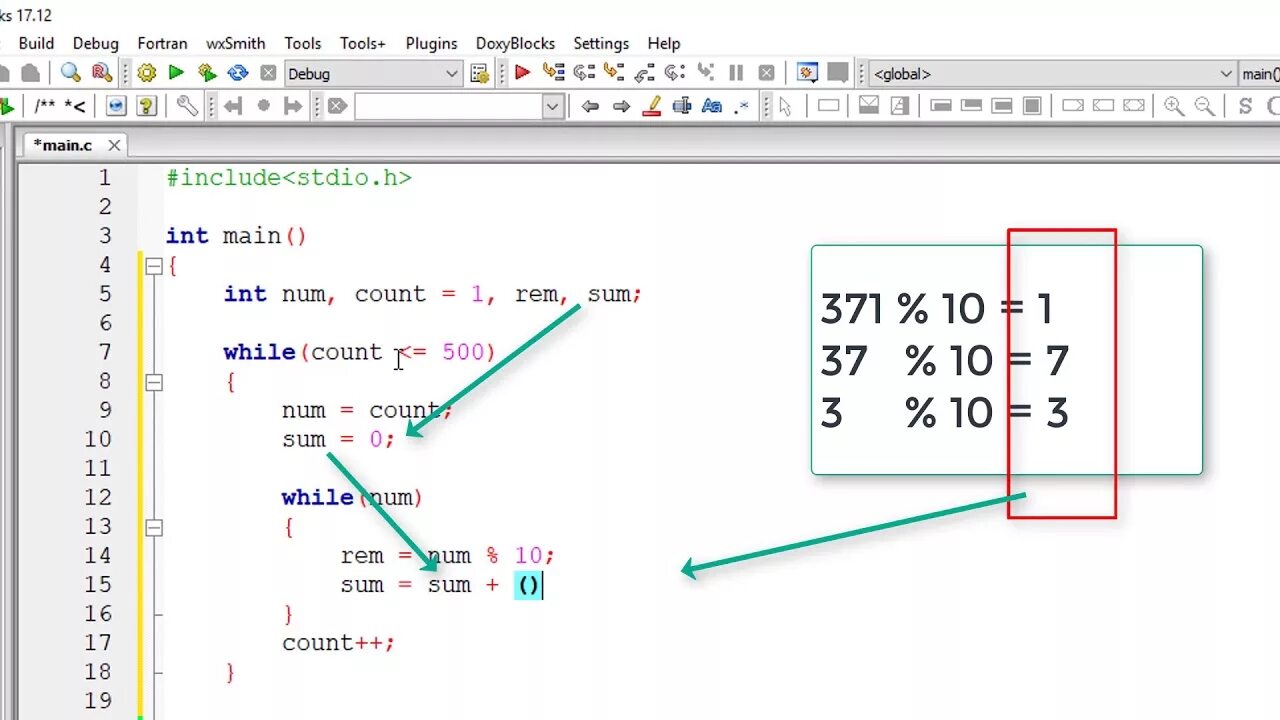Insert a DoxyBlocks *< line comment
This screenshot has width=1280, height=720.
[75, 106]
